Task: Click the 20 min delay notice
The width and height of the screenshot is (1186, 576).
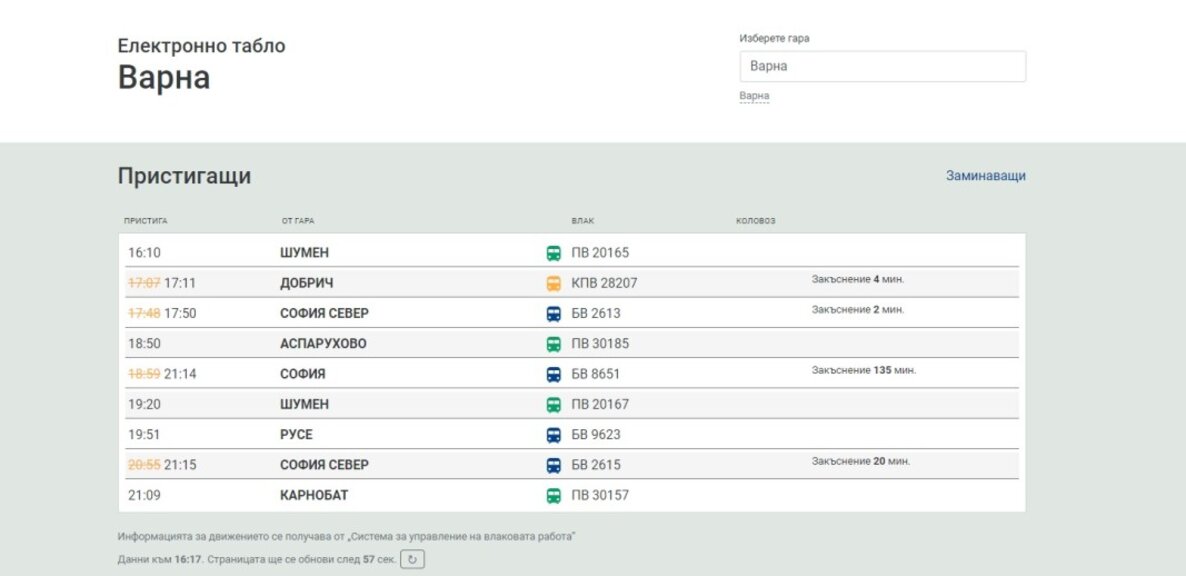Action: (861, 461)
